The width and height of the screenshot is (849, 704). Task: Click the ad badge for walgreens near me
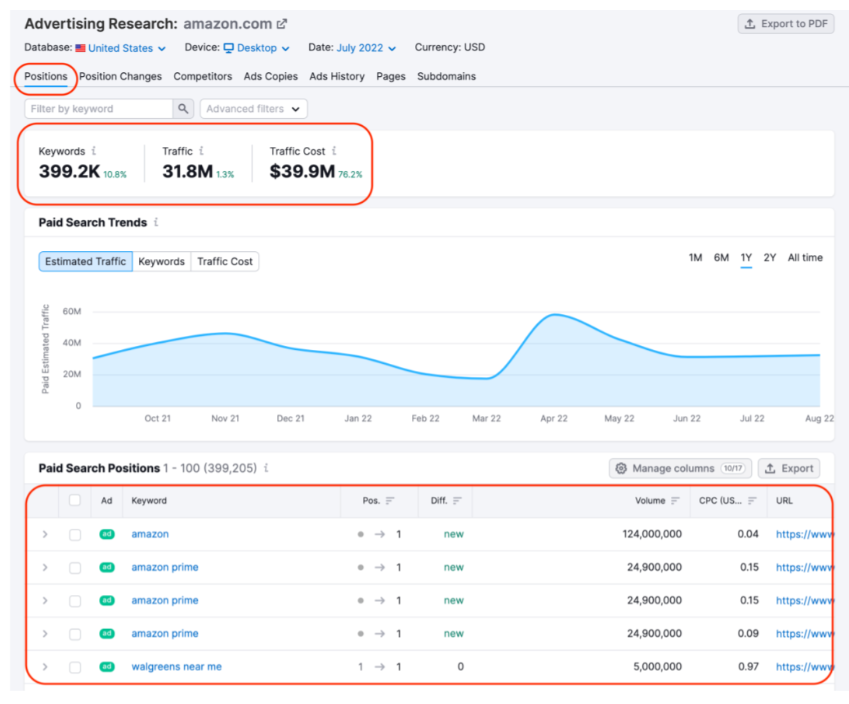[107, 667]
